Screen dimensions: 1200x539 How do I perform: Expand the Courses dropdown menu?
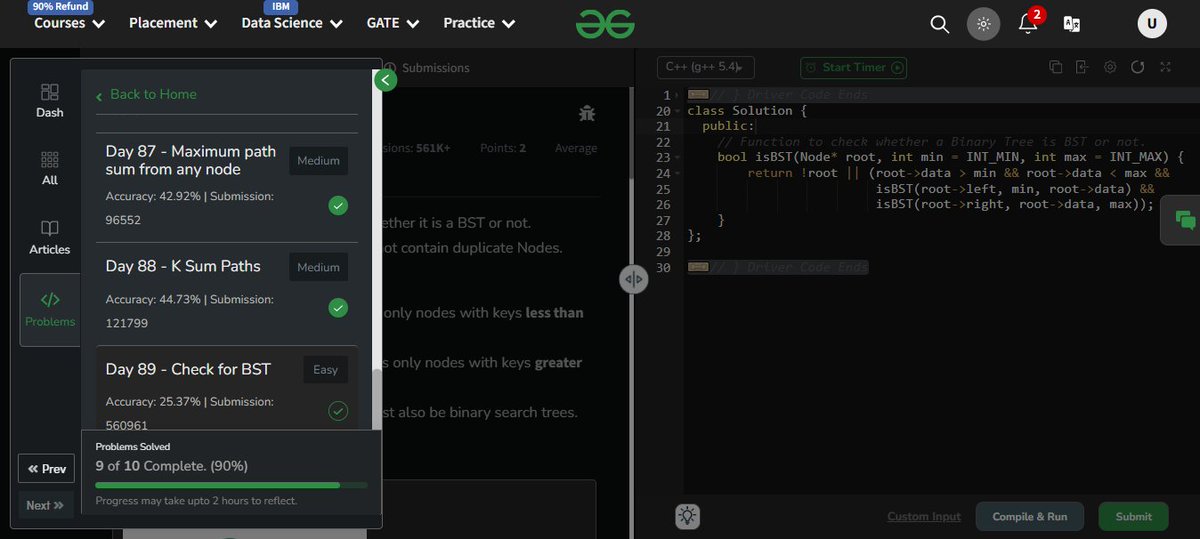(70, 23)
